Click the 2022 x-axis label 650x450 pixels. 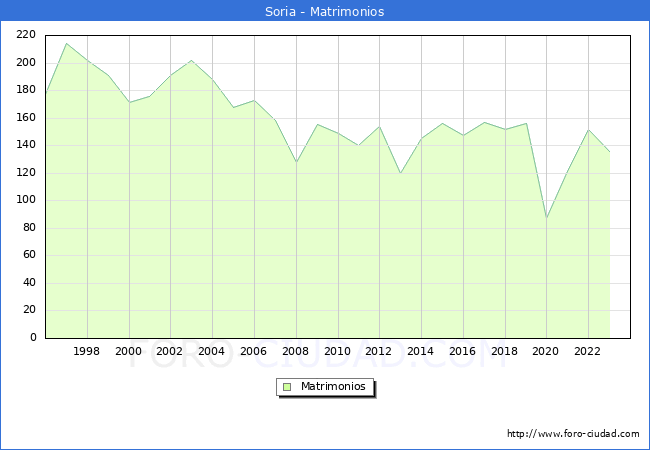pyautogui.click(x=587, y=351)
